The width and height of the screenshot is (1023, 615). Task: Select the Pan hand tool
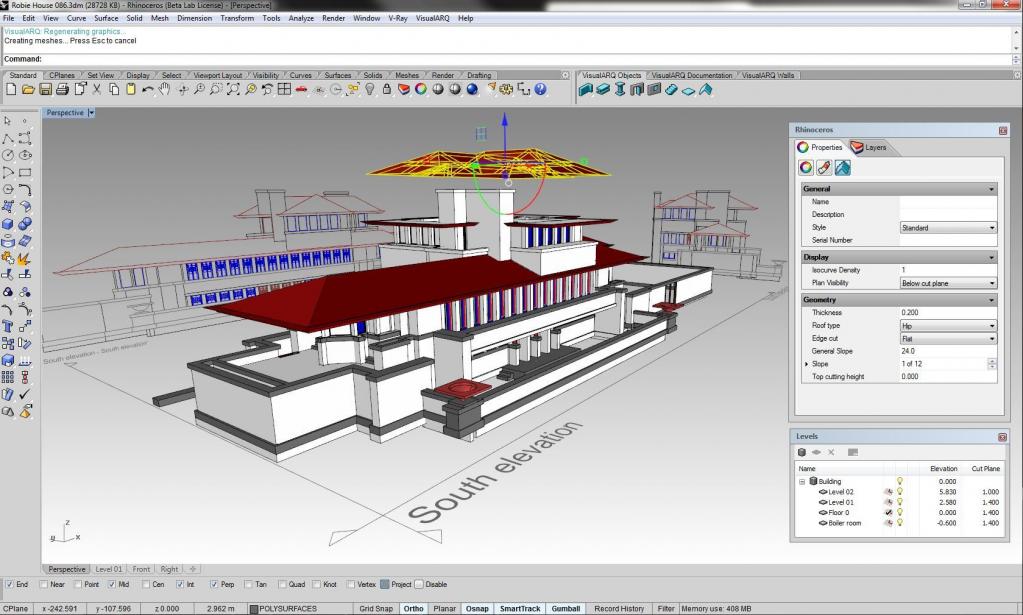pyautogui.click(x=164, y=89)
